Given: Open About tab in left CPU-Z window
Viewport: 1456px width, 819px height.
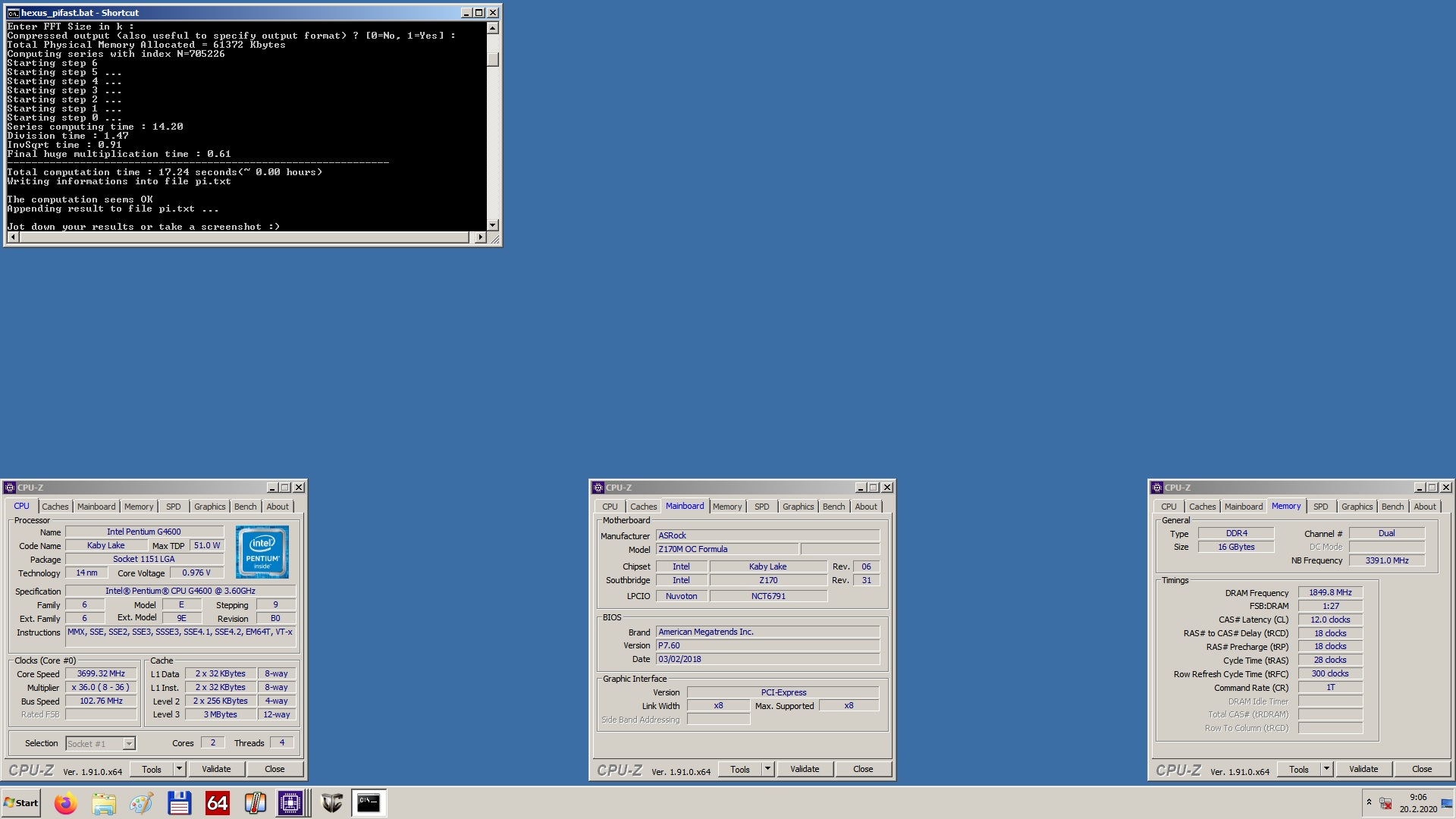Looking at the screenshot, I should pos(278,507).
